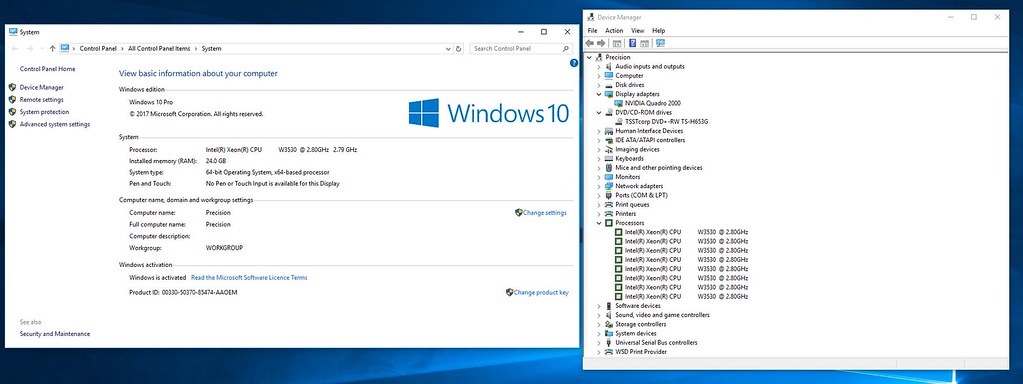Viewport: 1023px width, 384px height.
Task: Expand the Human Interface Devices chevron
Action: tap(599, 131)
